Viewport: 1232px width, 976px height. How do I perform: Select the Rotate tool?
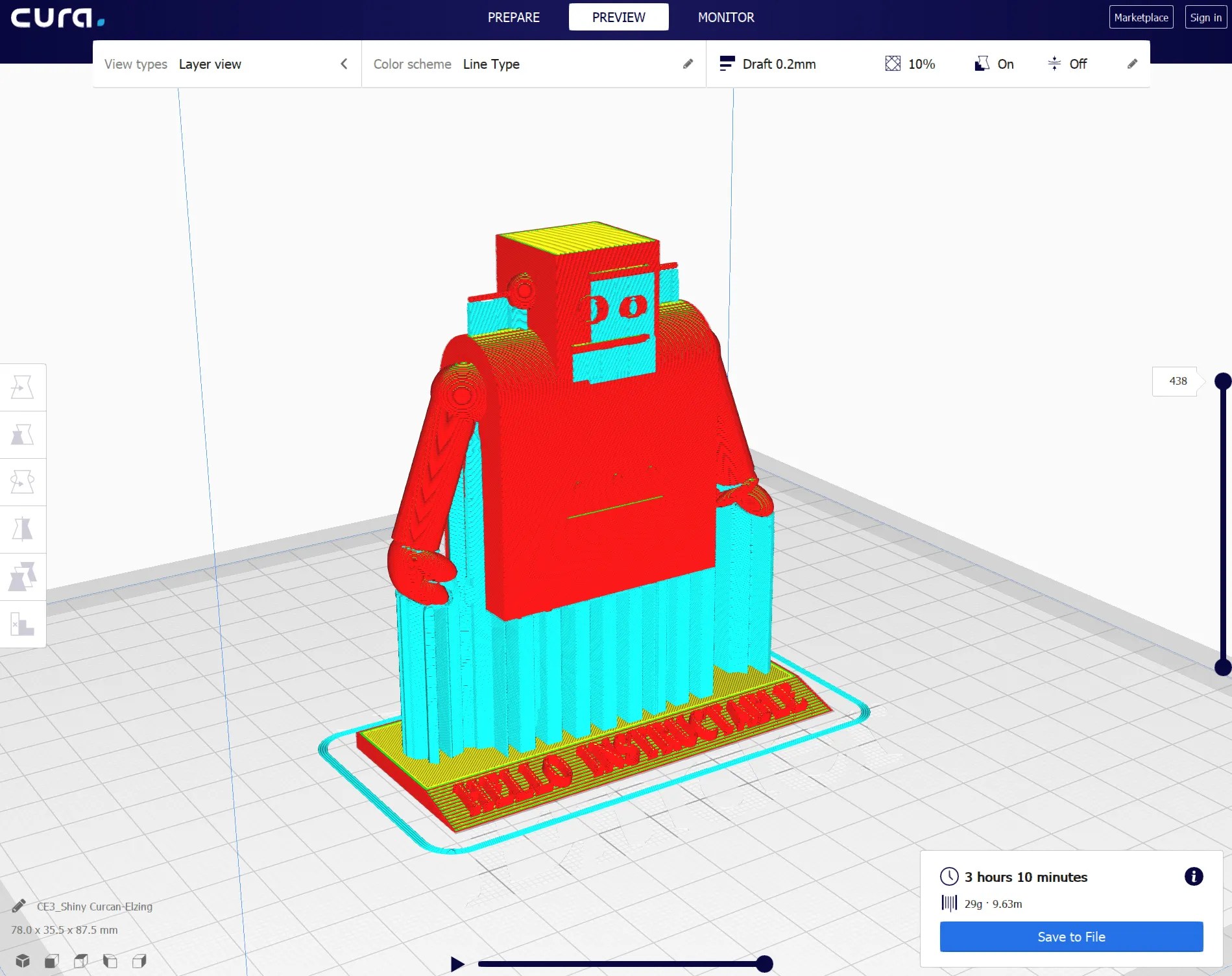click(23, 482)
